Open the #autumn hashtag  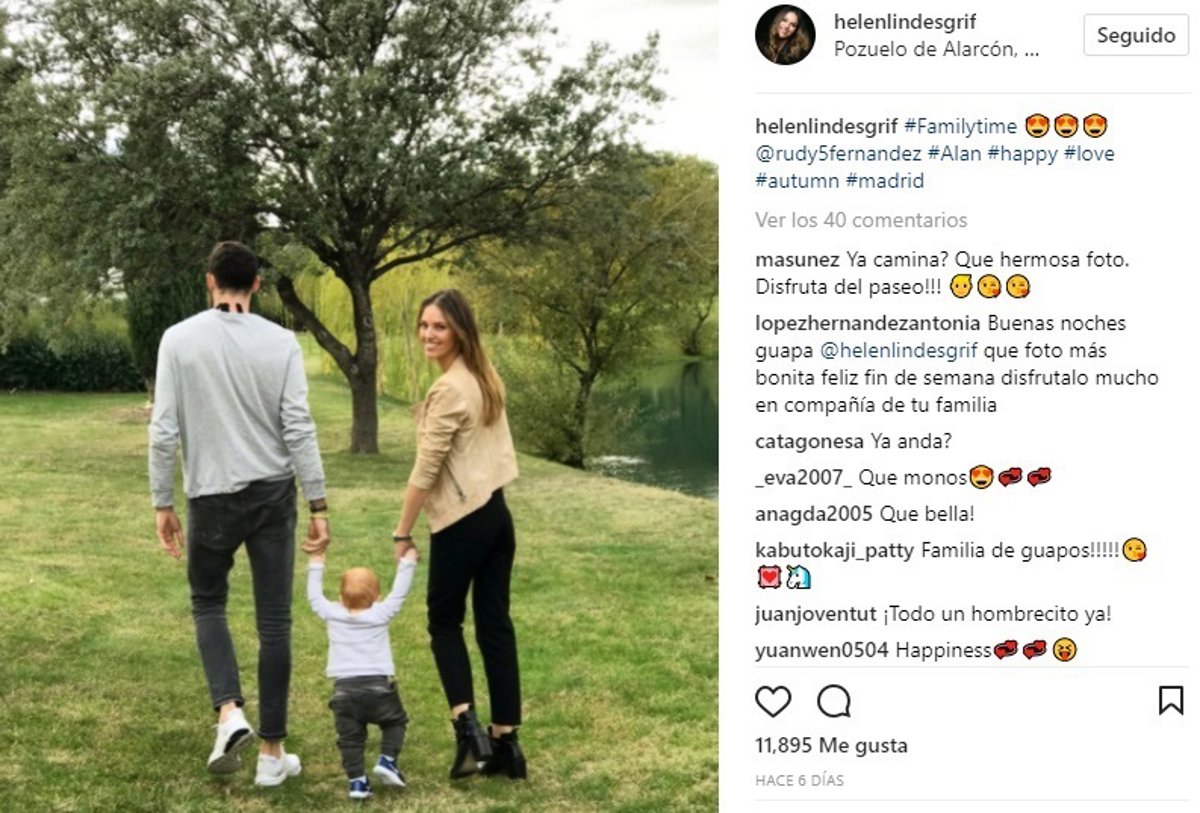(797, 181)
